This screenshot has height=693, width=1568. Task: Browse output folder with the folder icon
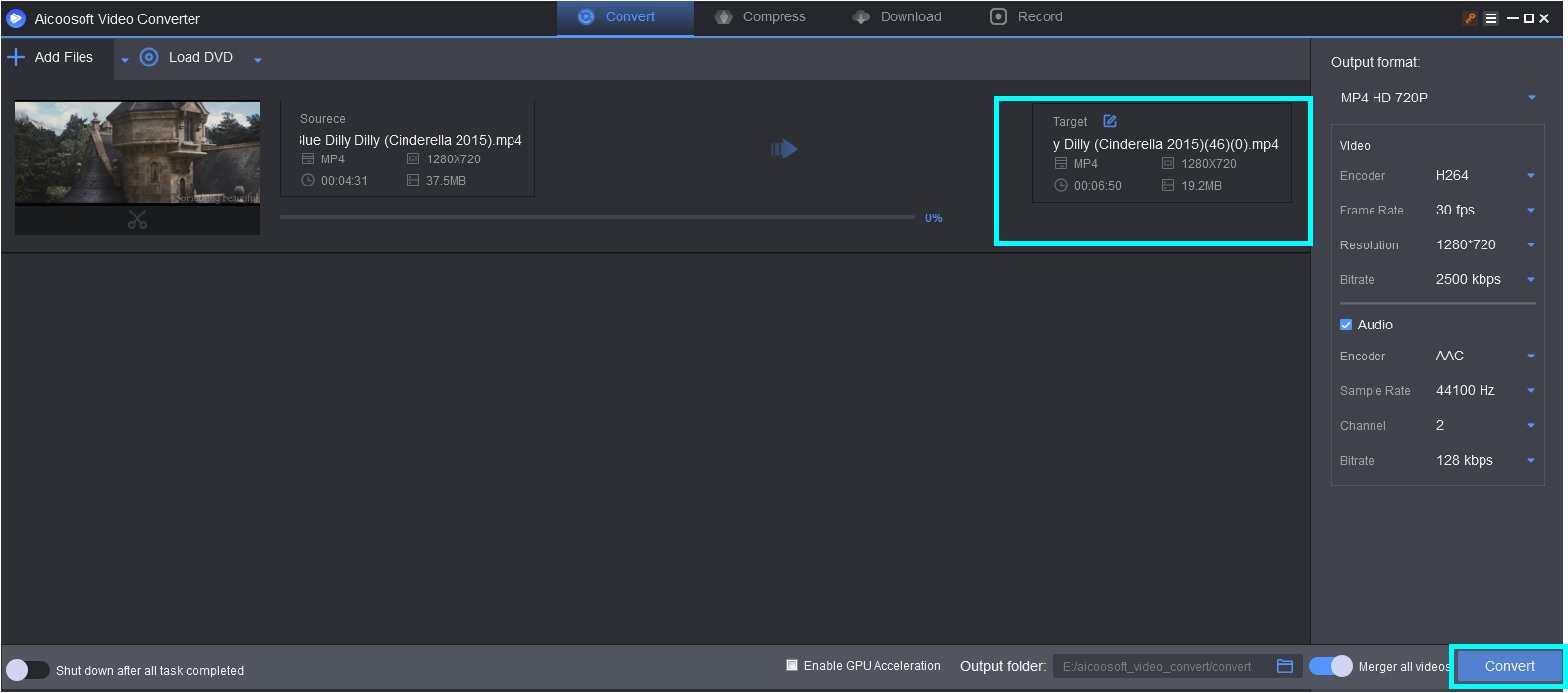[x=1285, y=666]
